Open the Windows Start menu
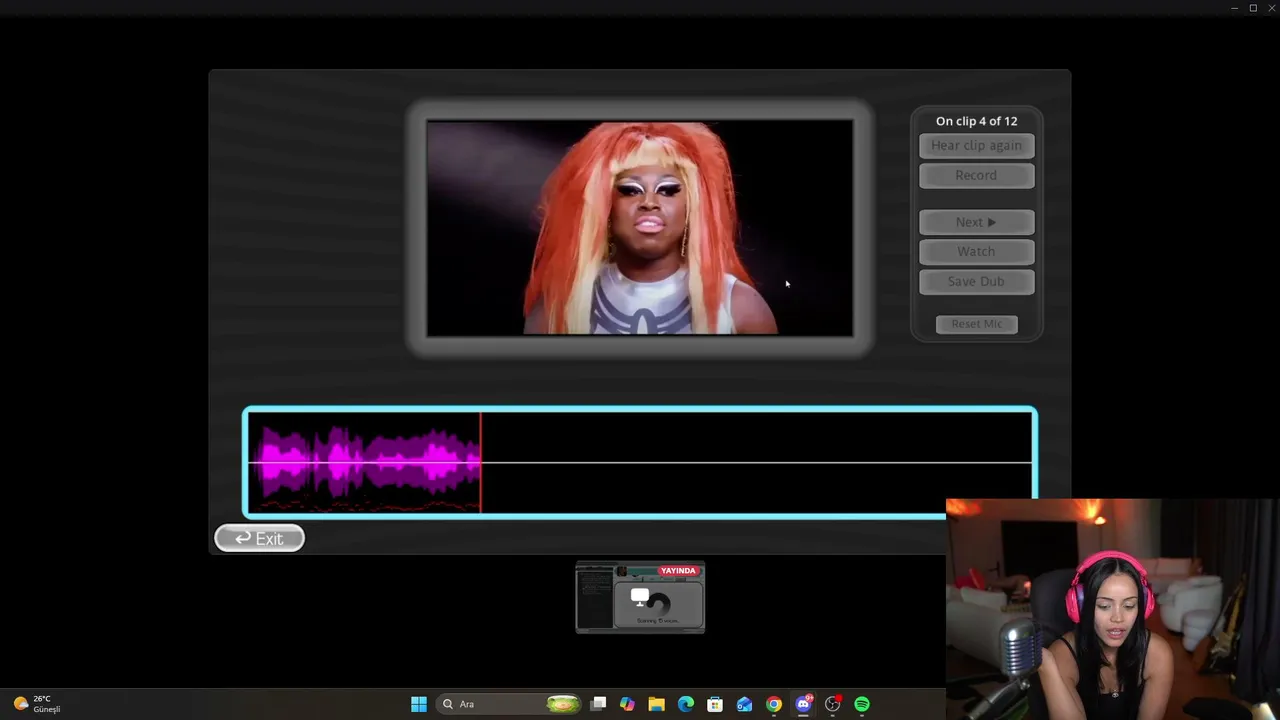Image resolution: width=1280 pixels, height=720 pixels. (x=419, y=704)
